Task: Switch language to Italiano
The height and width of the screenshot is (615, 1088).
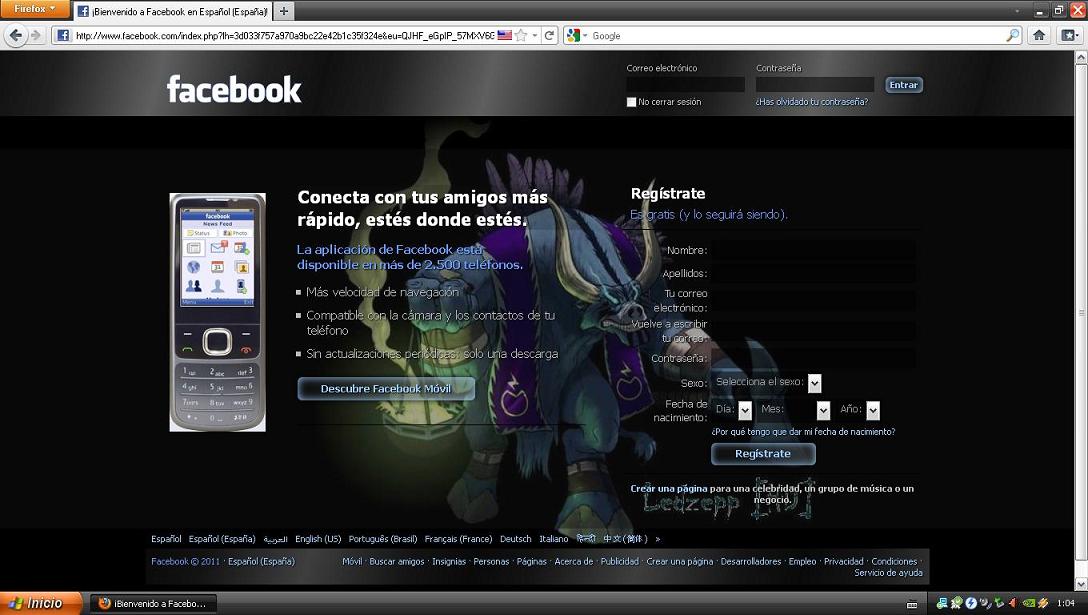Action: (554, 539)
